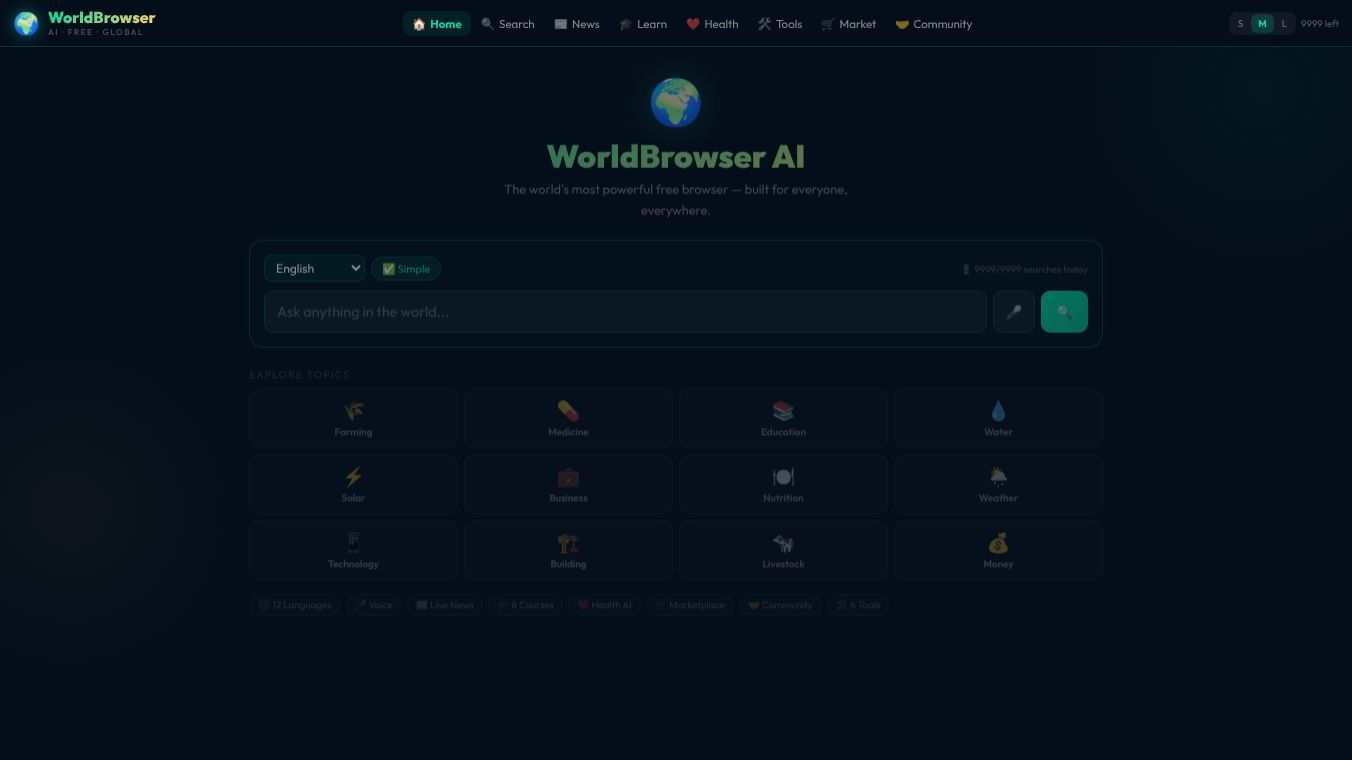Open the Search nav tab
This screenshot has width=1352, height=760.
coord(508,24)
